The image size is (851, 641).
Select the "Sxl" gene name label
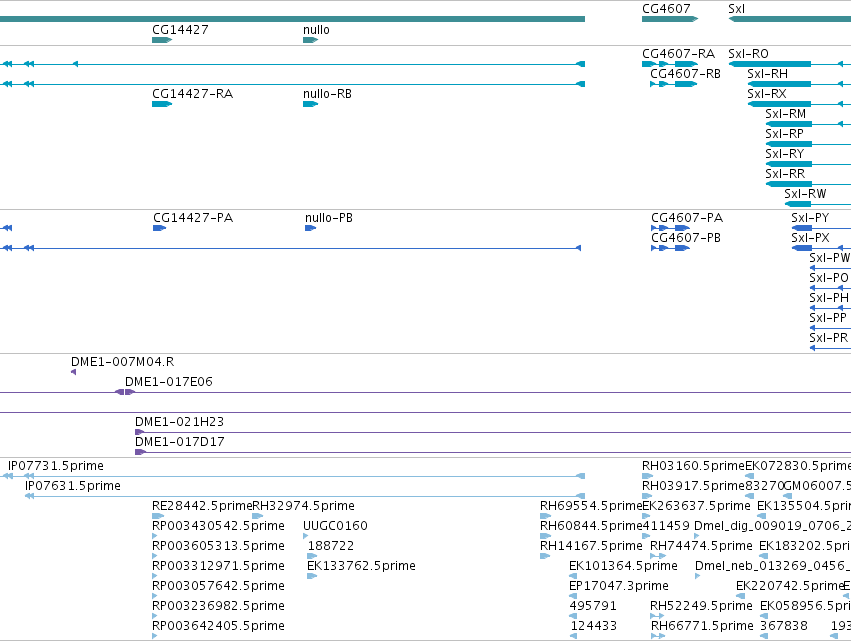click(x=736, y=9)
